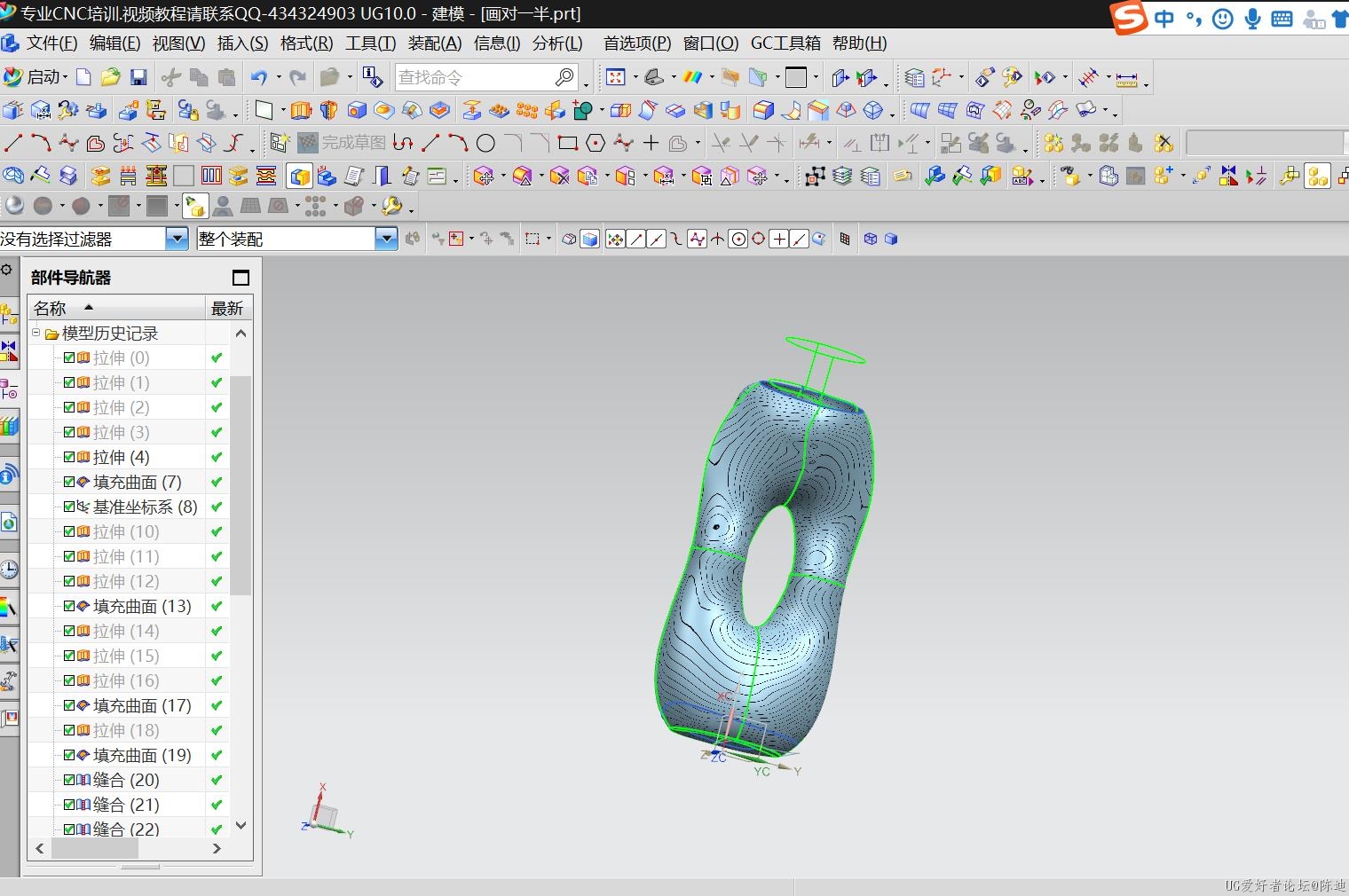Toggle the 缝合 (21) checkbox
The height and width of the screenshot is (896, 1349).
point(69,805)
